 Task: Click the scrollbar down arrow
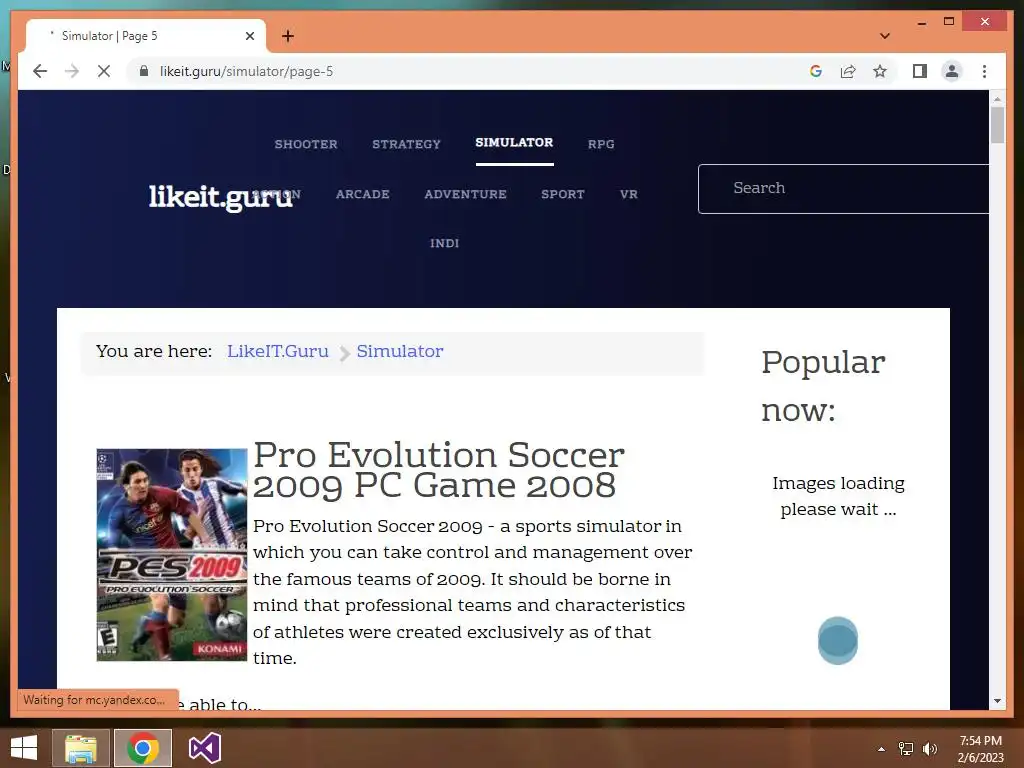click(x=997, y=701)
